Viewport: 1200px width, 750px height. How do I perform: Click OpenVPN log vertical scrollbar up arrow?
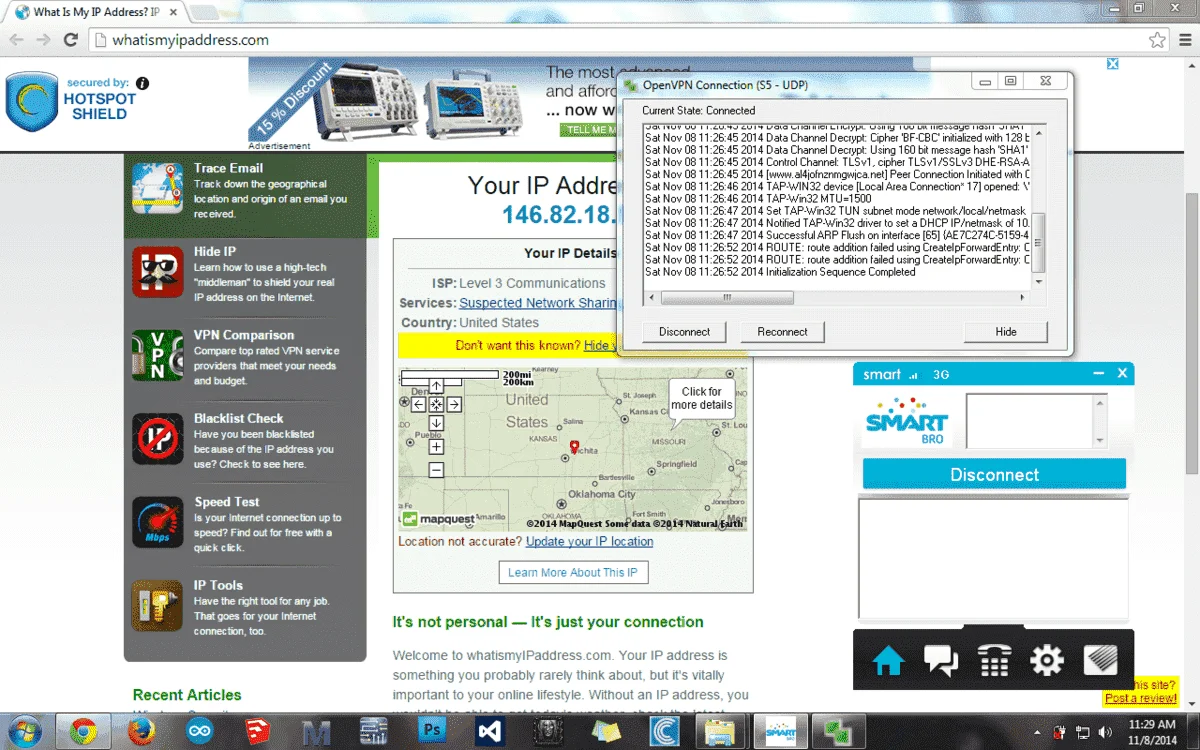click(1038, 131)
